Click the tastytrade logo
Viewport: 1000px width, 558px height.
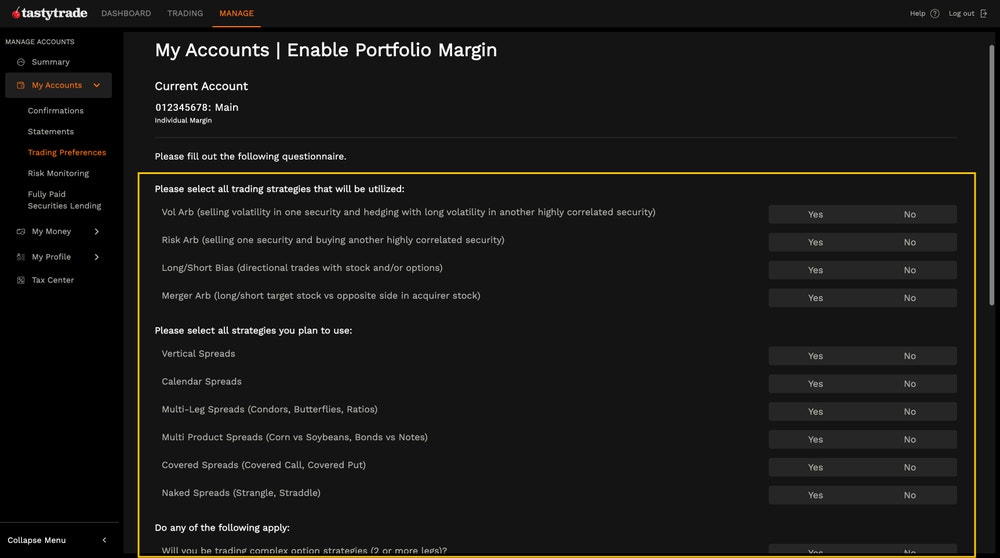[x=49, y=13]
